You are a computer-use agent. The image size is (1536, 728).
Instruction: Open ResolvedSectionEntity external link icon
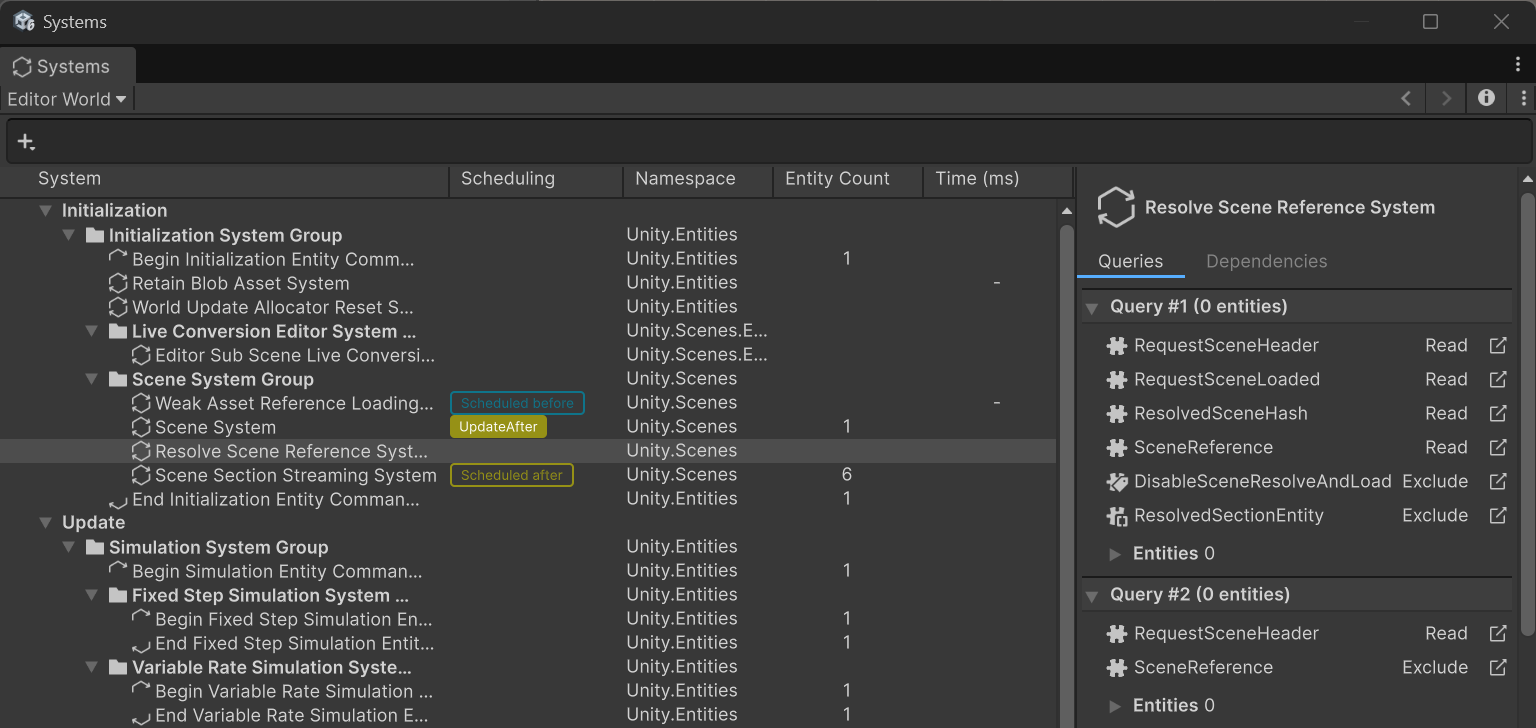click(x=1498, y=516)
